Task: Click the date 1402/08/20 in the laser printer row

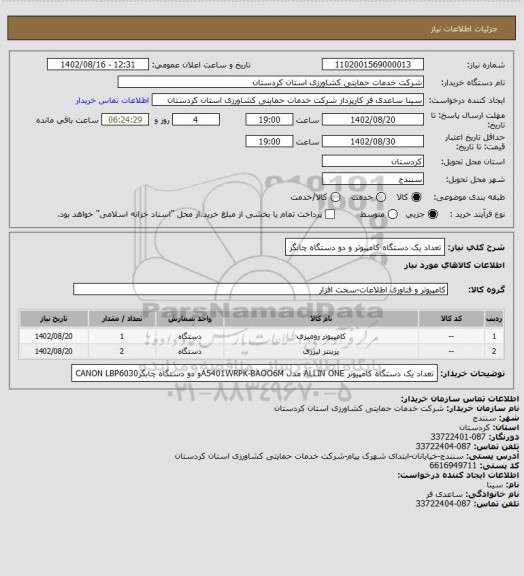Action: click(x=54, y=351)
